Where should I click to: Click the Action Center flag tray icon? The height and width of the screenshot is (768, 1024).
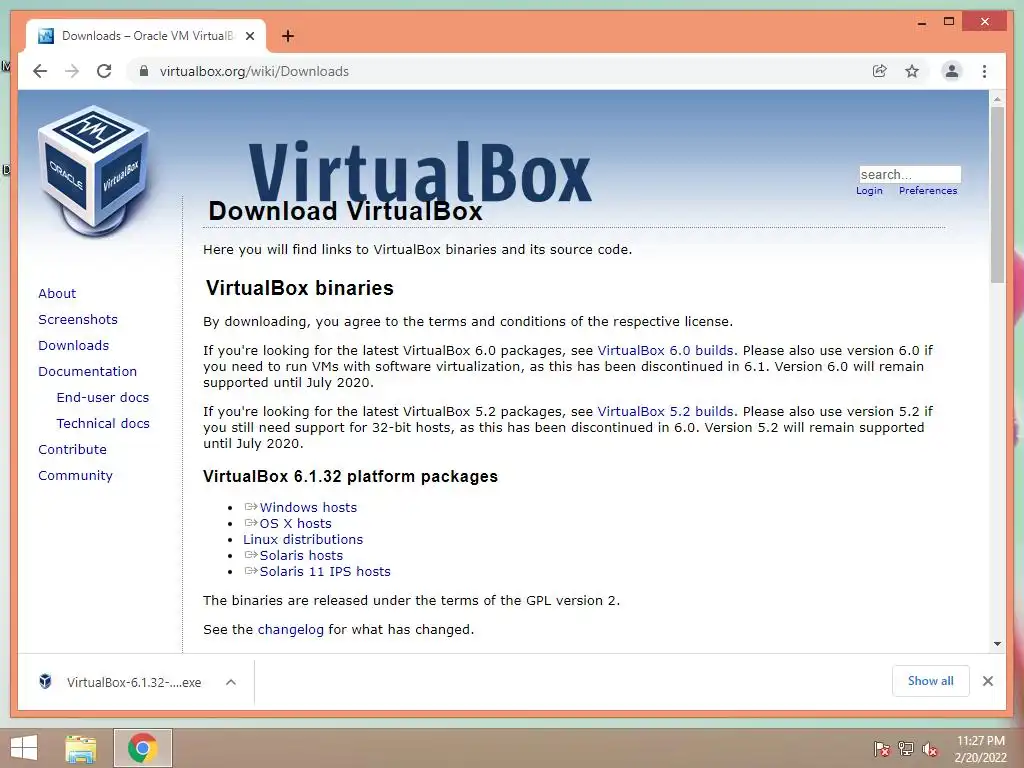tap(881, 749)
